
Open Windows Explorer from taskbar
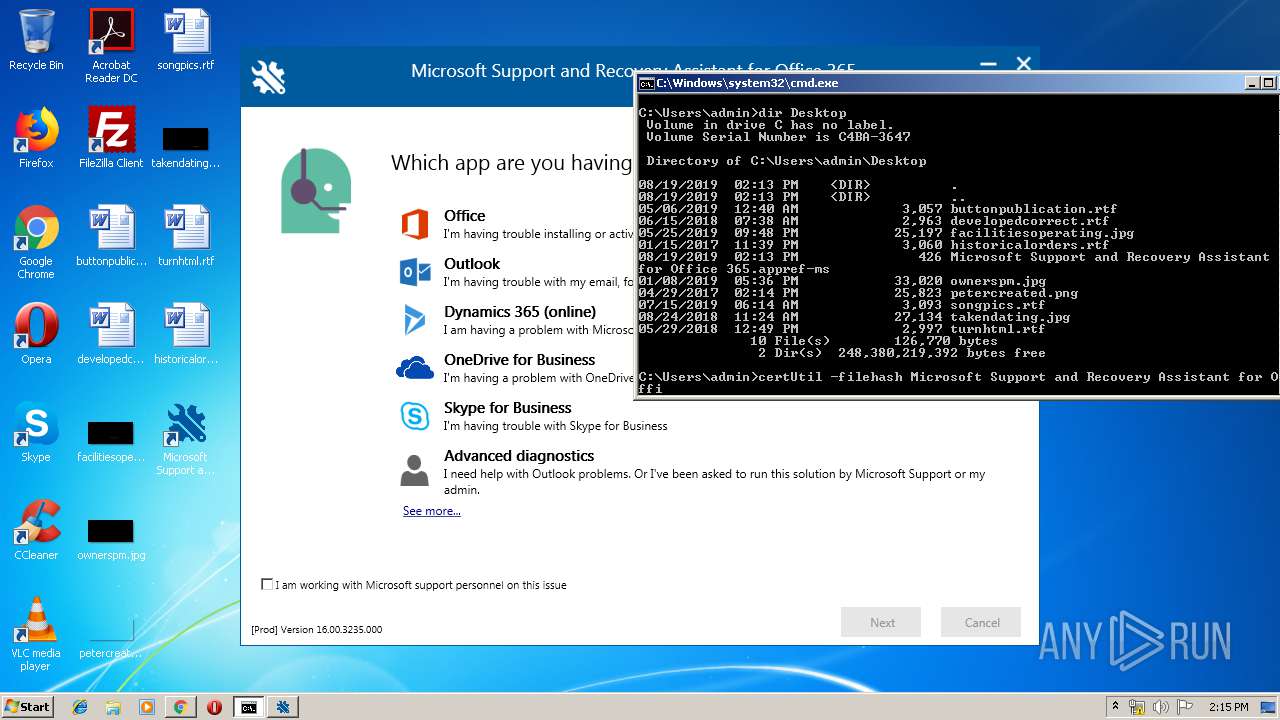coord(113,707)
